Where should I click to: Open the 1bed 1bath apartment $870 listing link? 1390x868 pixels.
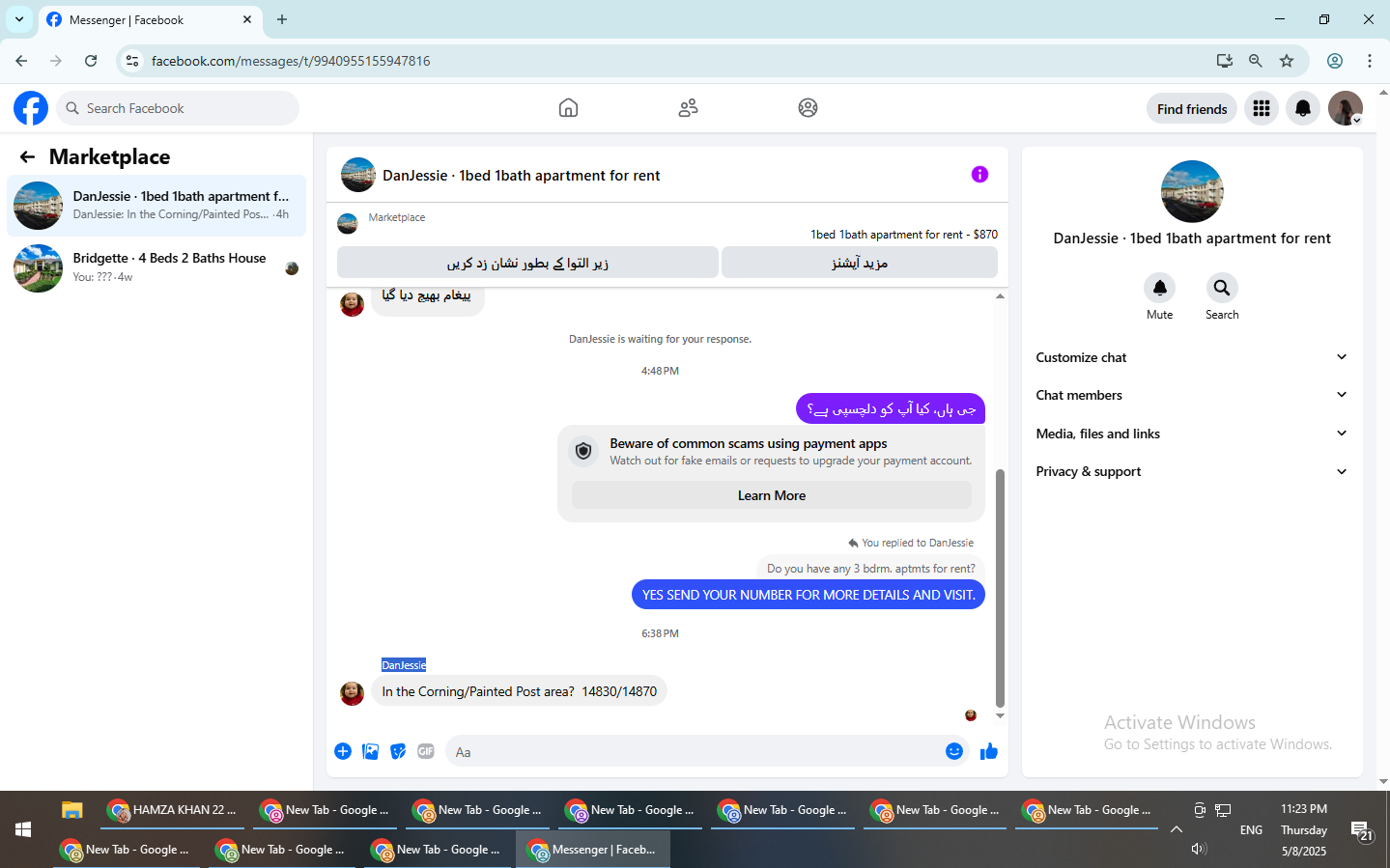pos(904,235)
